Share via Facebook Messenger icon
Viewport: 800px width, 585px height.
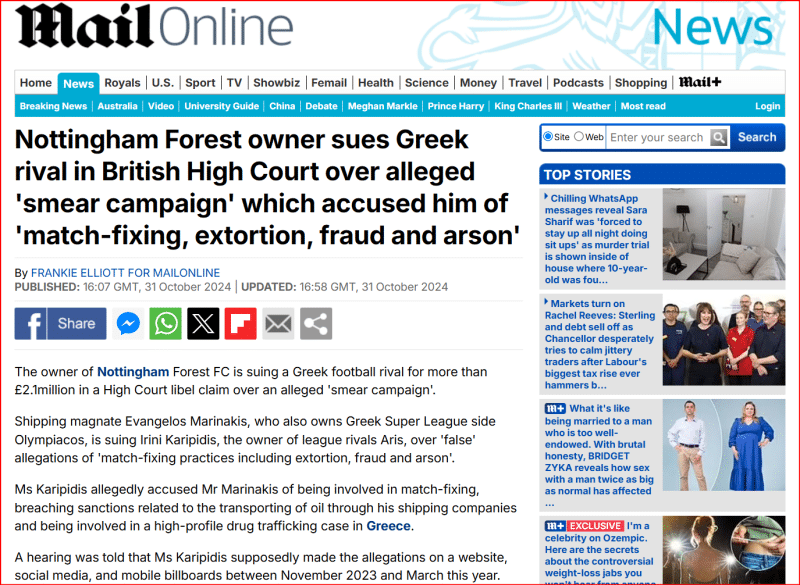coord(128,323)
